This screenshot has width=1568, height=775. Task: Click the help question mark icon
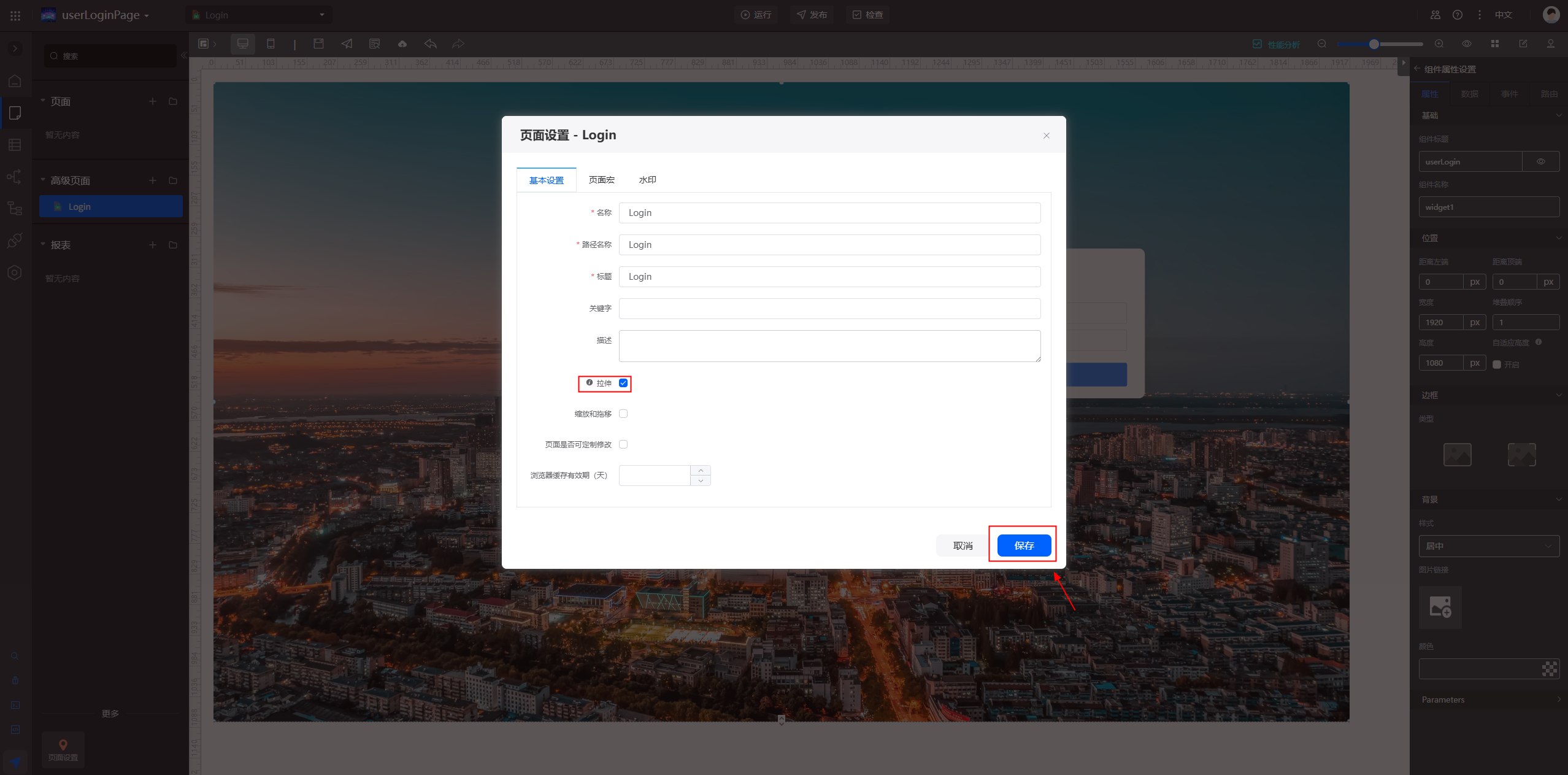coord(1458,15)
